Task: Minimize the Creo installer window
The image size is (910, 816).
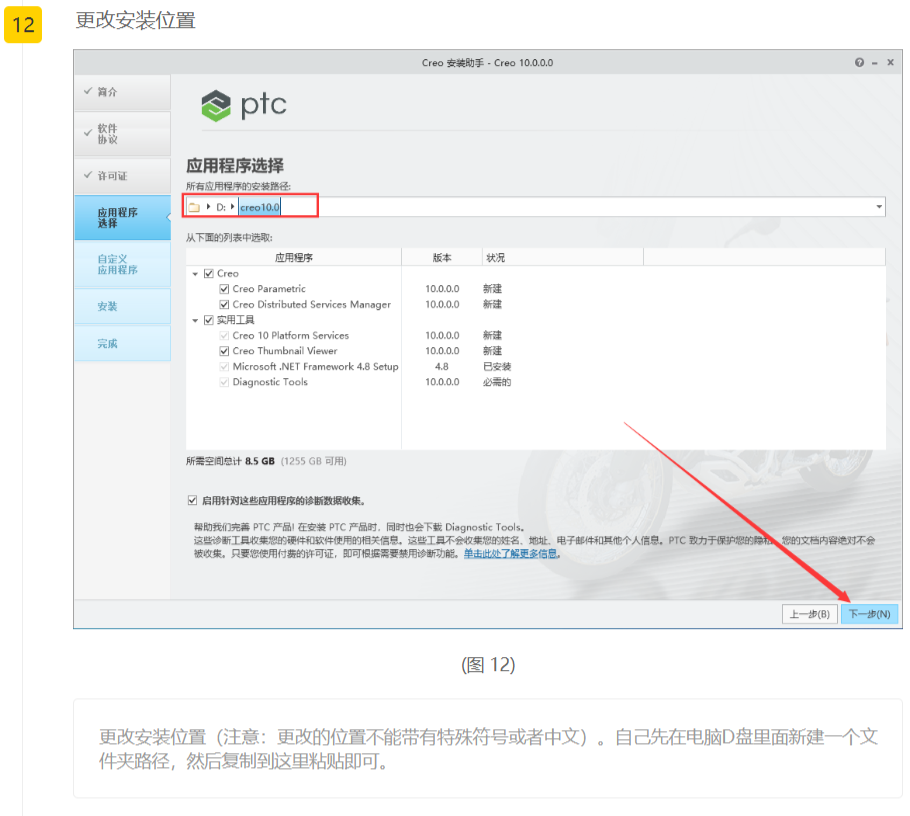Action: tap(875, 63)
